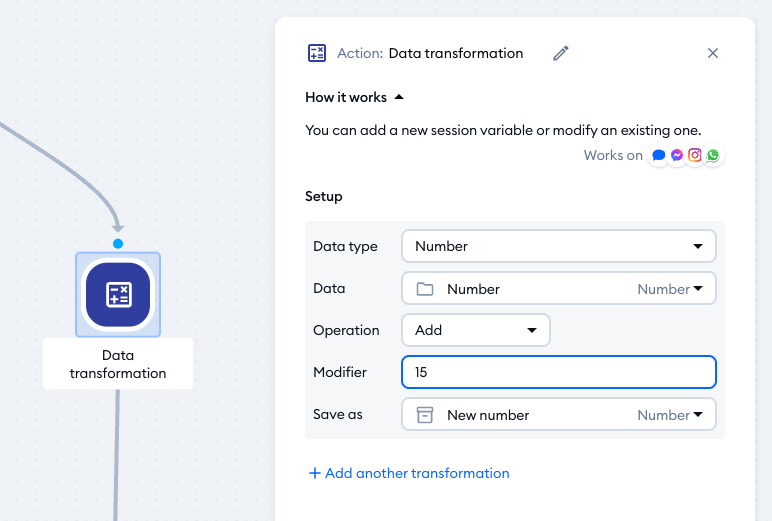Click the Modifier input field
Screen dimensions: 772x521
(x=558, y=372)
